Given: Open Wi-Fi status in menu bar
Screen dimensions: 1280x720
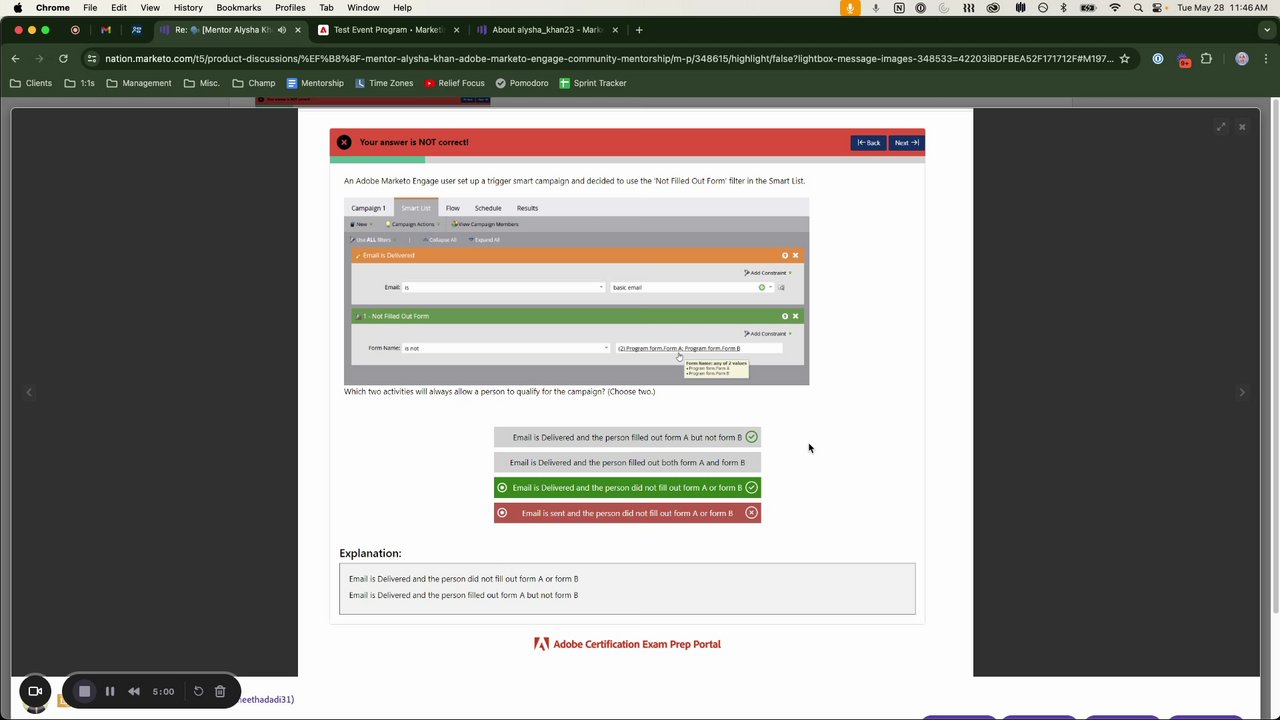Looking at the screenshot, I should (x=1115, y=7).
